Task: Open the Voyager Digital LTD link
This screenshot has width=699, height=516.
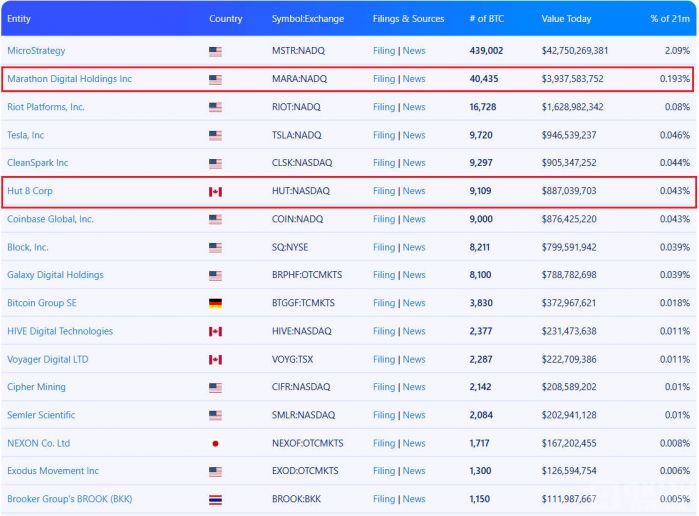Action: [48, 359]
